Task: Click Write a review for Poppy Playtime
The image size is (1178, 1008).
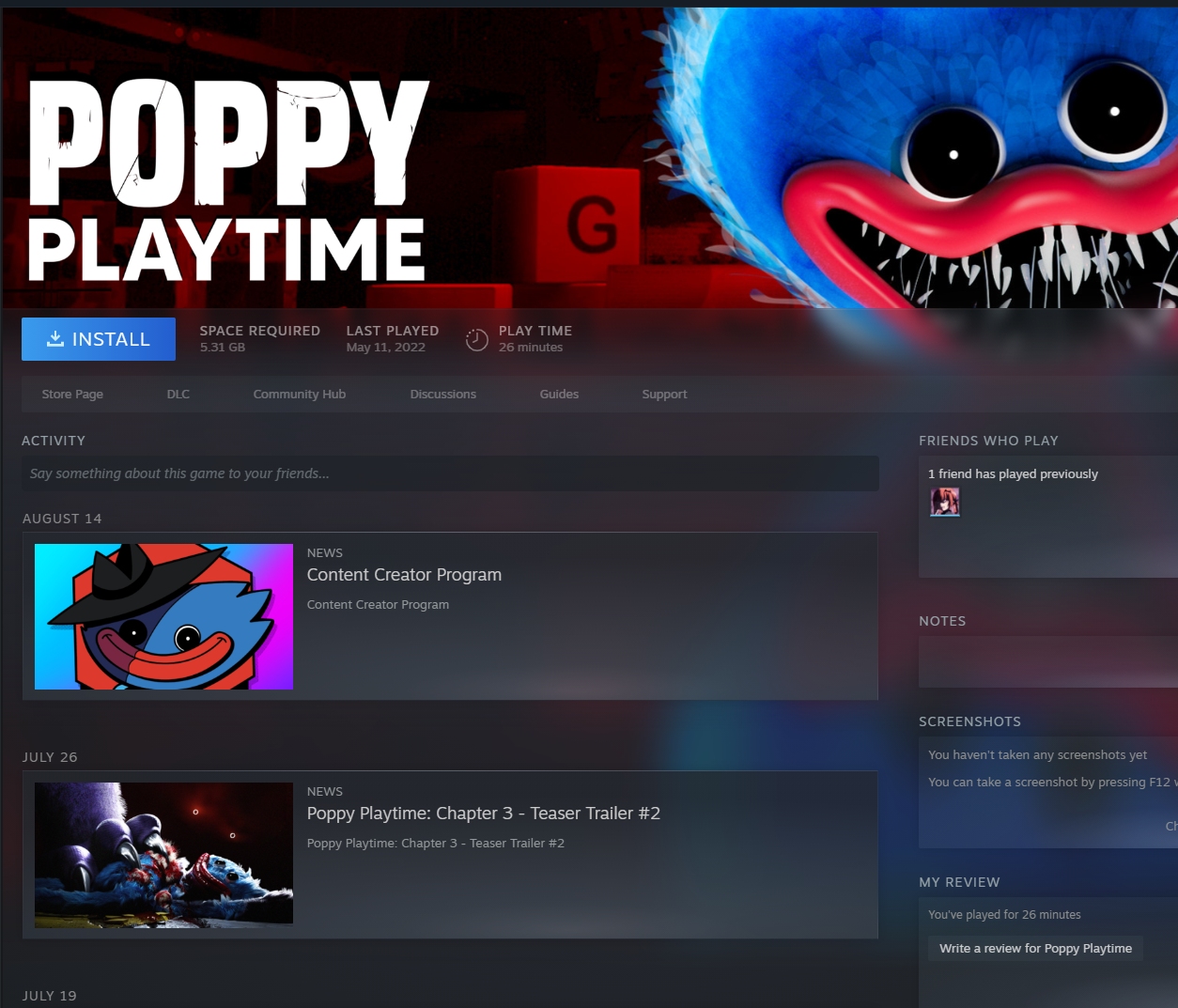Action: point(1035,949)
